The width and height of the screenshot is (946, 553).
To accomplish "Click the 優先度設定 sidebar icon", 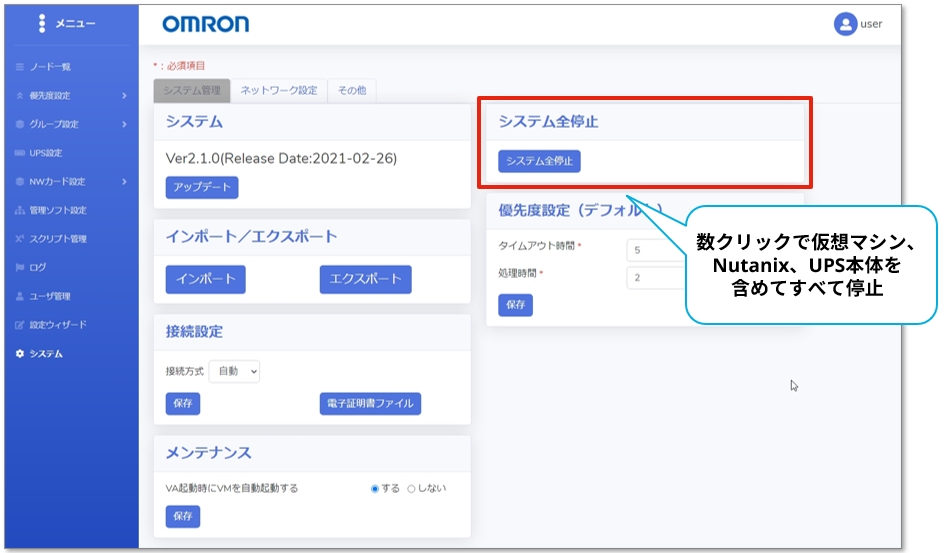I will point(20,95).
